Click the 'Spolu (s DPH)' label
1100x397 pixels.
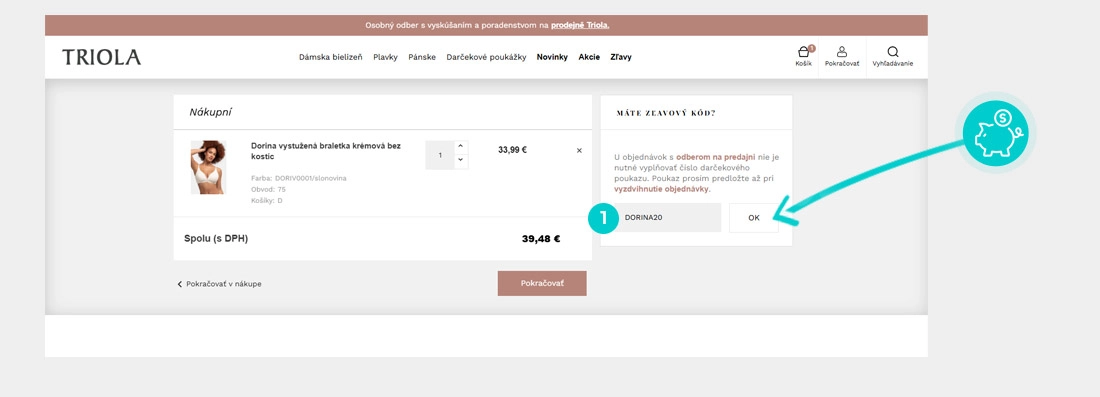(216, 238)
